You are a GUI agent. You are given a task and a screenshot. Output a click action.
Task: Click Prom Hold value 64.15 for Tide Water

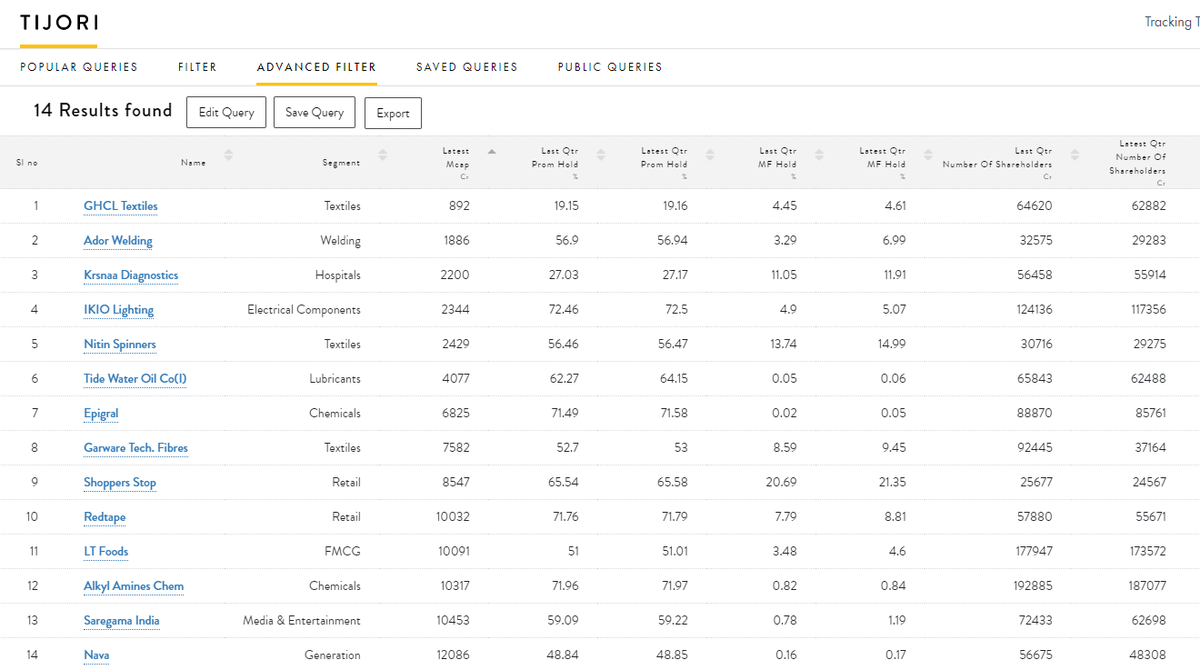(672, 379)
